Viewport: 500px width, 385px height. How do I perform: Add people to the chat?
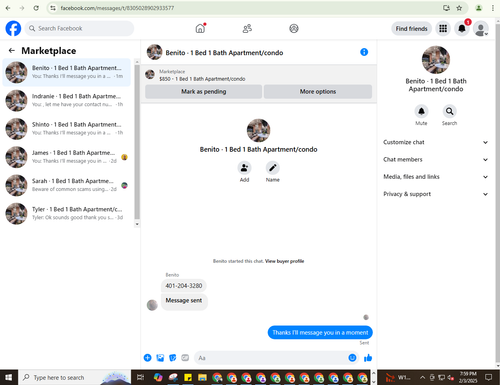click(244, 168)
